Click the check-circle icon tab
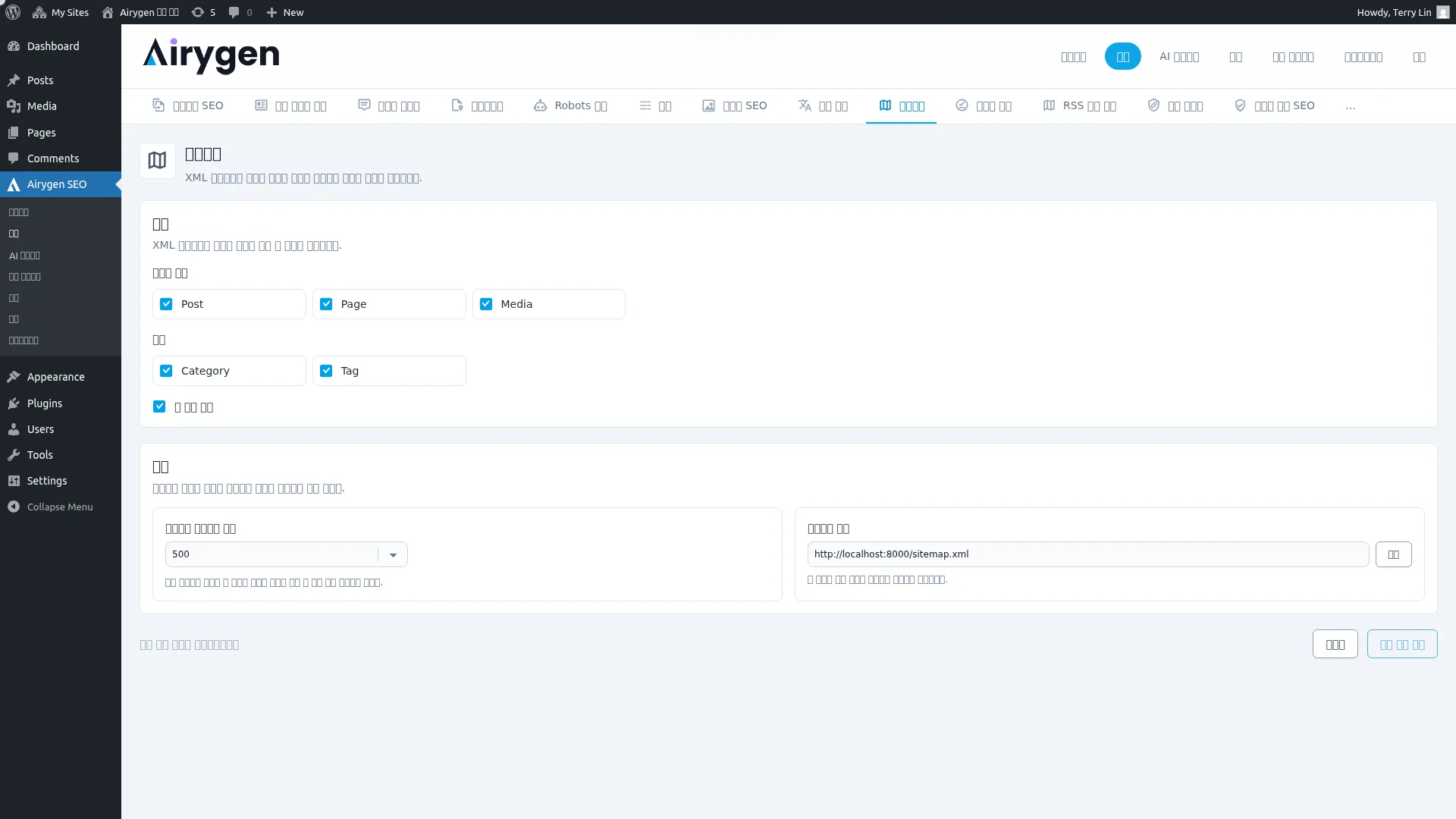This screenshot has height=819, width=1456. click(962, 105)
